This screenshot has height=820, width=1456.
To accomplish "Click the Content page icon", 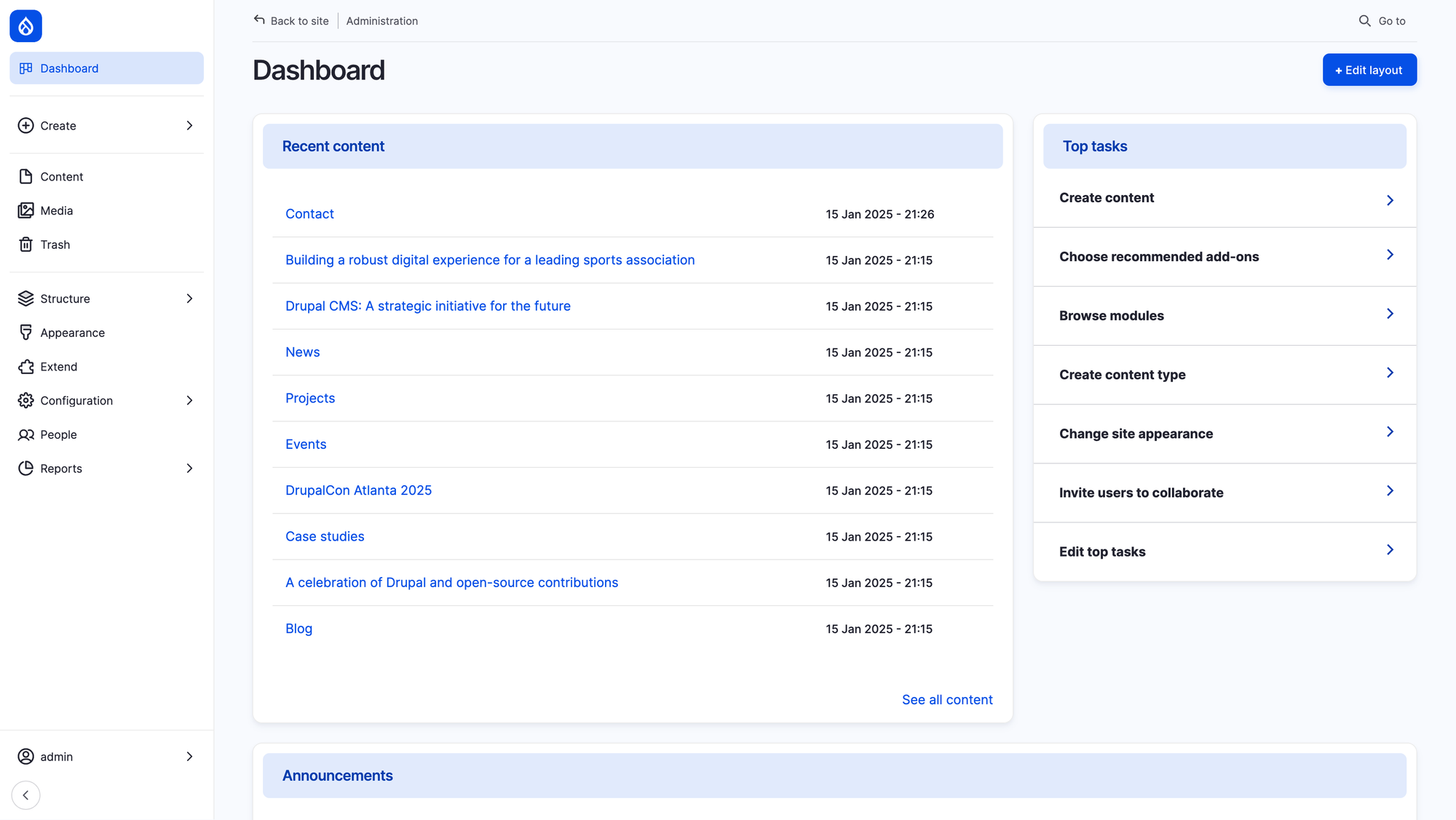I will [x=25, y=177].
